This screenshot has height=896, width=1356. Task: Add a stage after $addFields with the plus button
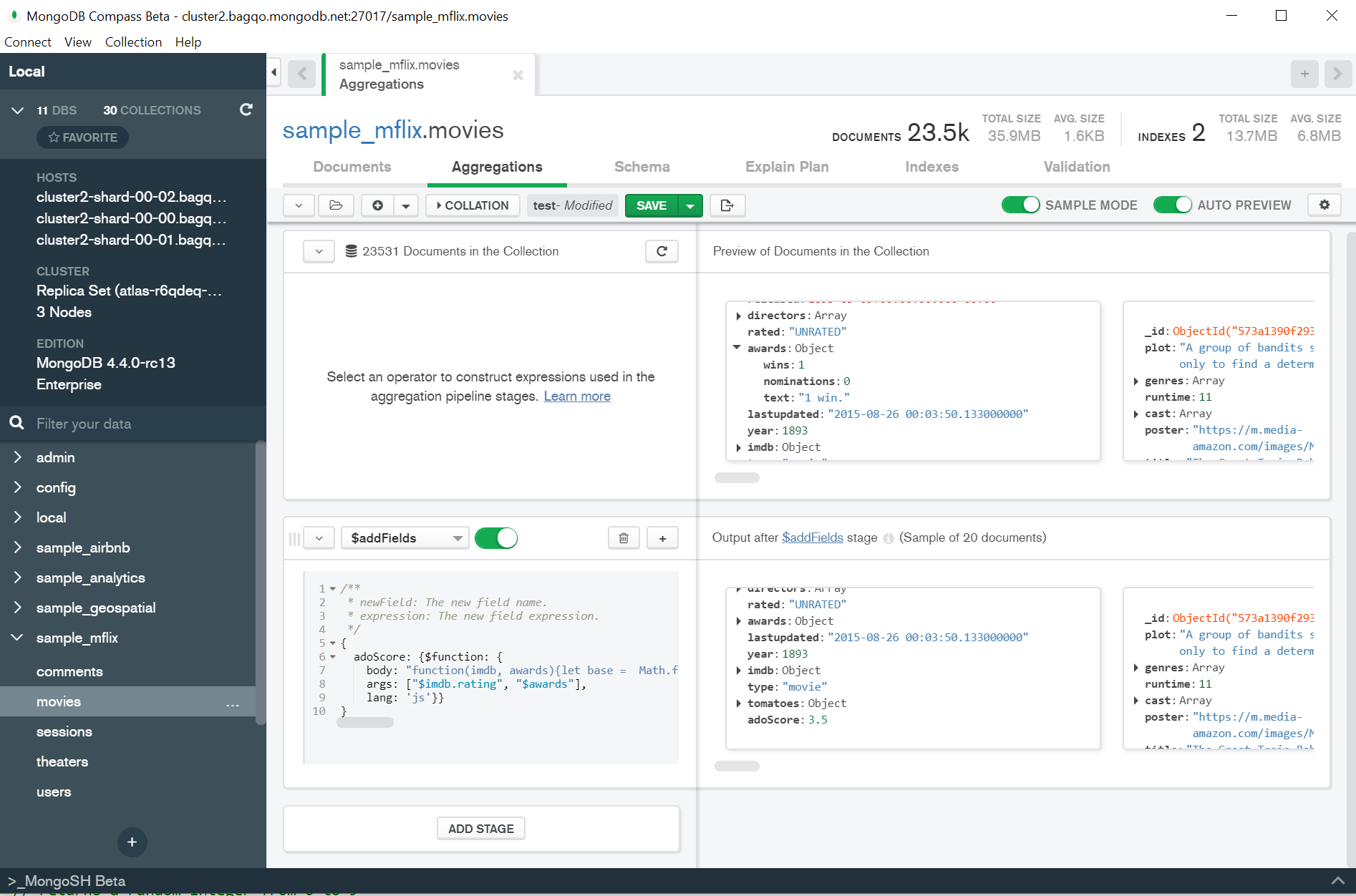point(662,538)
